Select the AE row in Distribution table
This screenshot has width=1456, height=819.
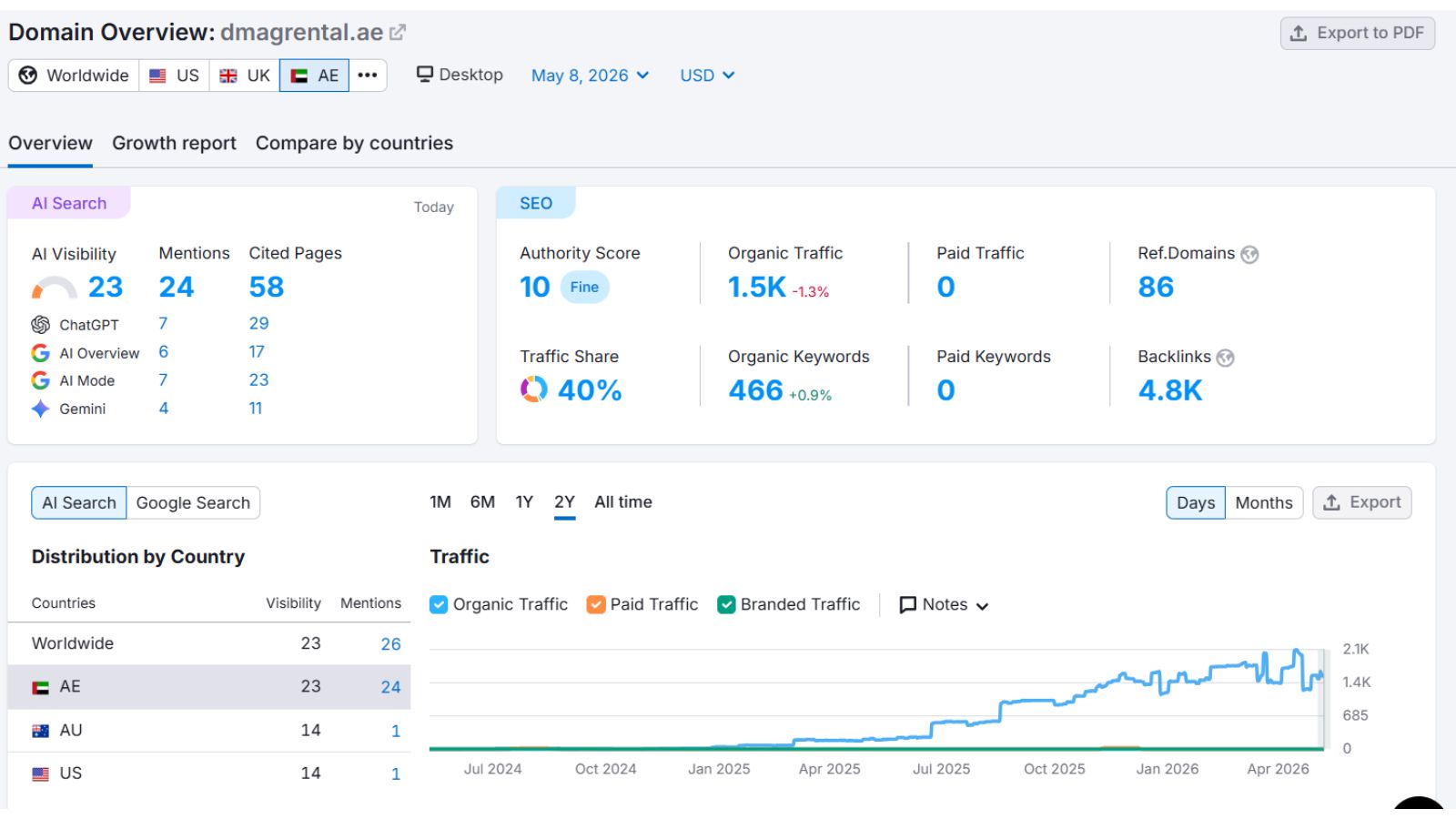(209, 687)
